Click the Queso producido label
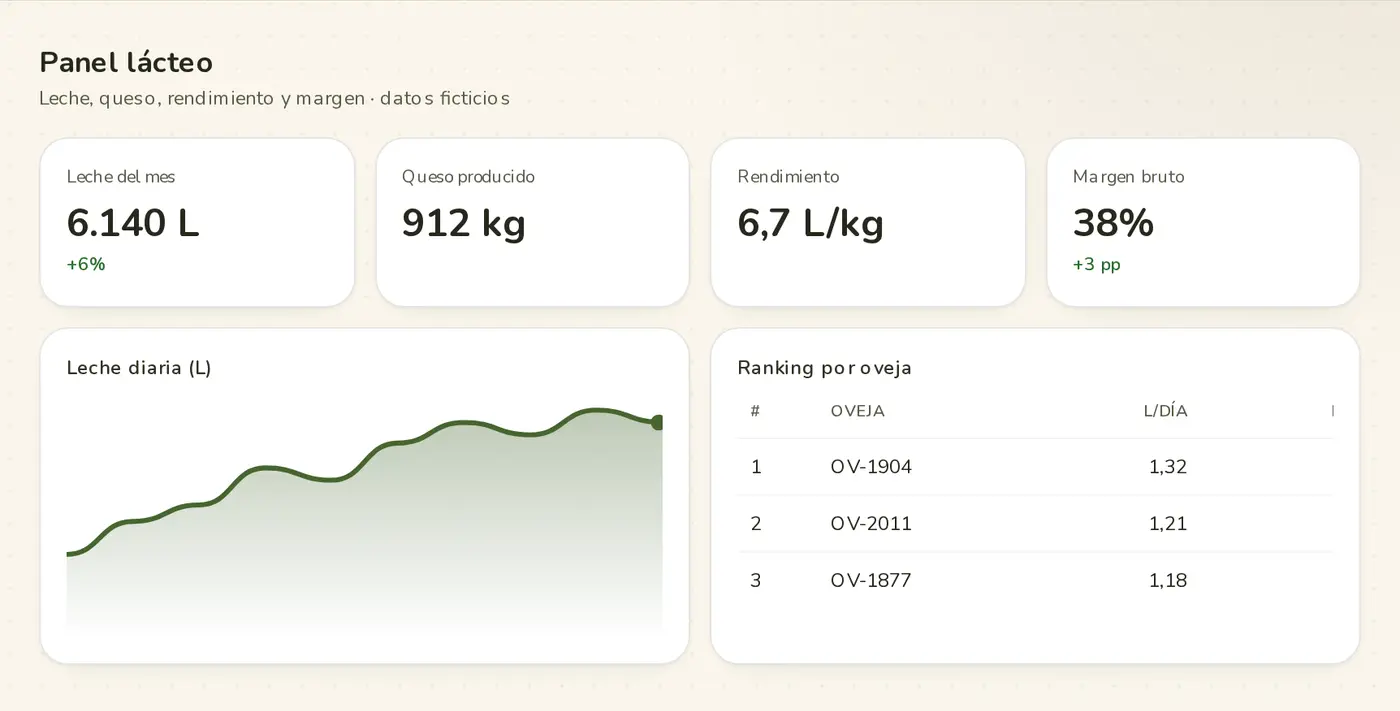This screenshot has width=1400, height=711. coord(468,177)
